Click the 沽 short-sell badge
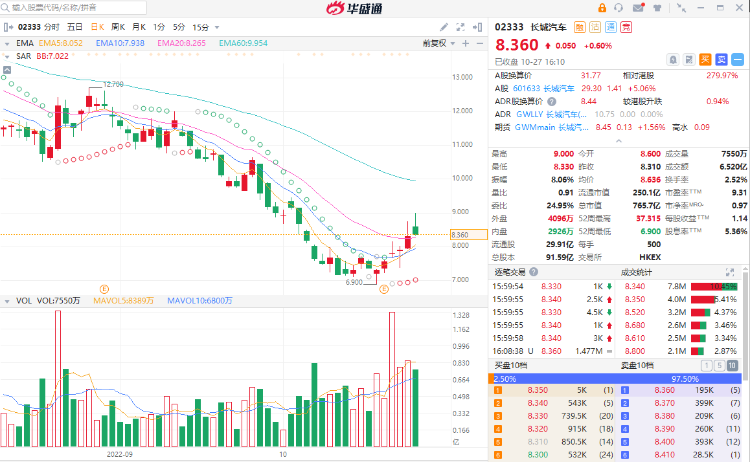 pyautogui.click(x=595, y=27)
